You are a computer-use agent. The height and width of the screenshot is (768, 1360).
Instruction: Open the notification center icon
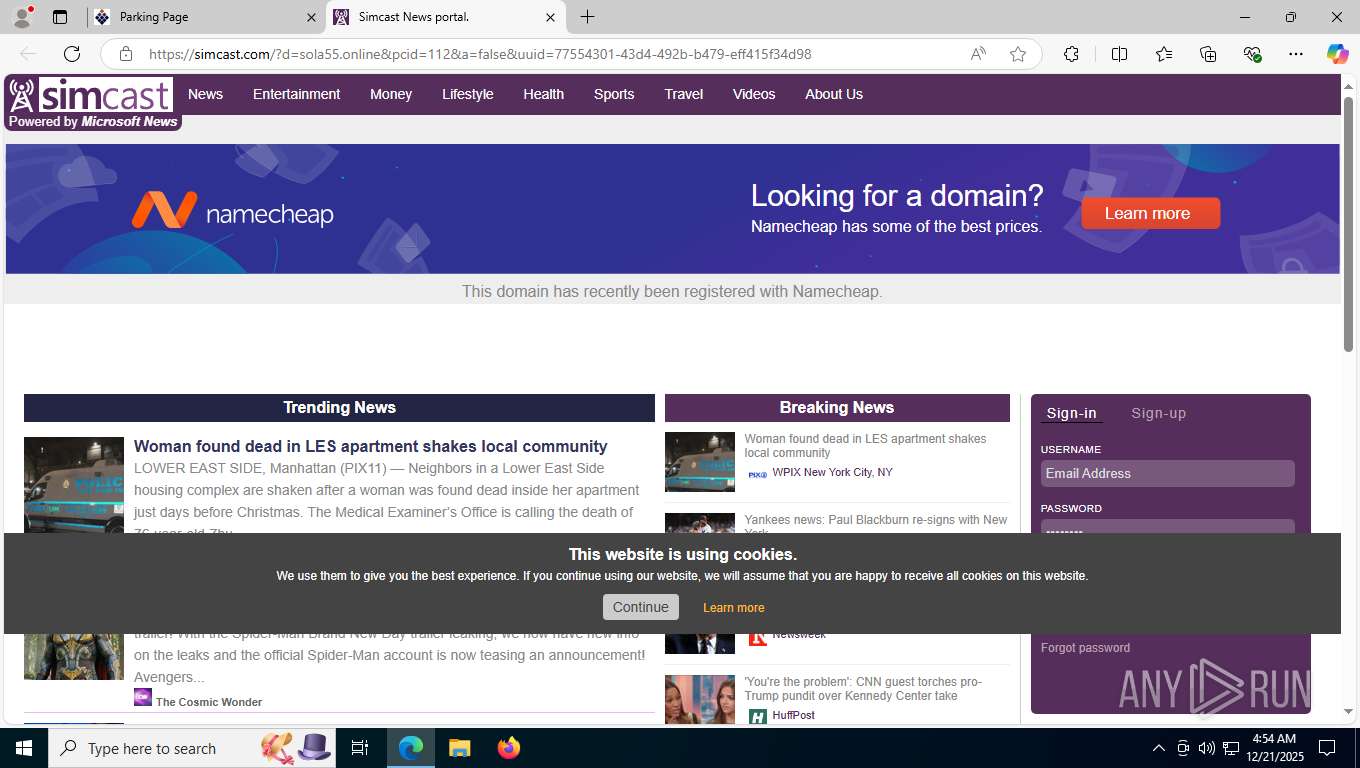[1327, 748]
